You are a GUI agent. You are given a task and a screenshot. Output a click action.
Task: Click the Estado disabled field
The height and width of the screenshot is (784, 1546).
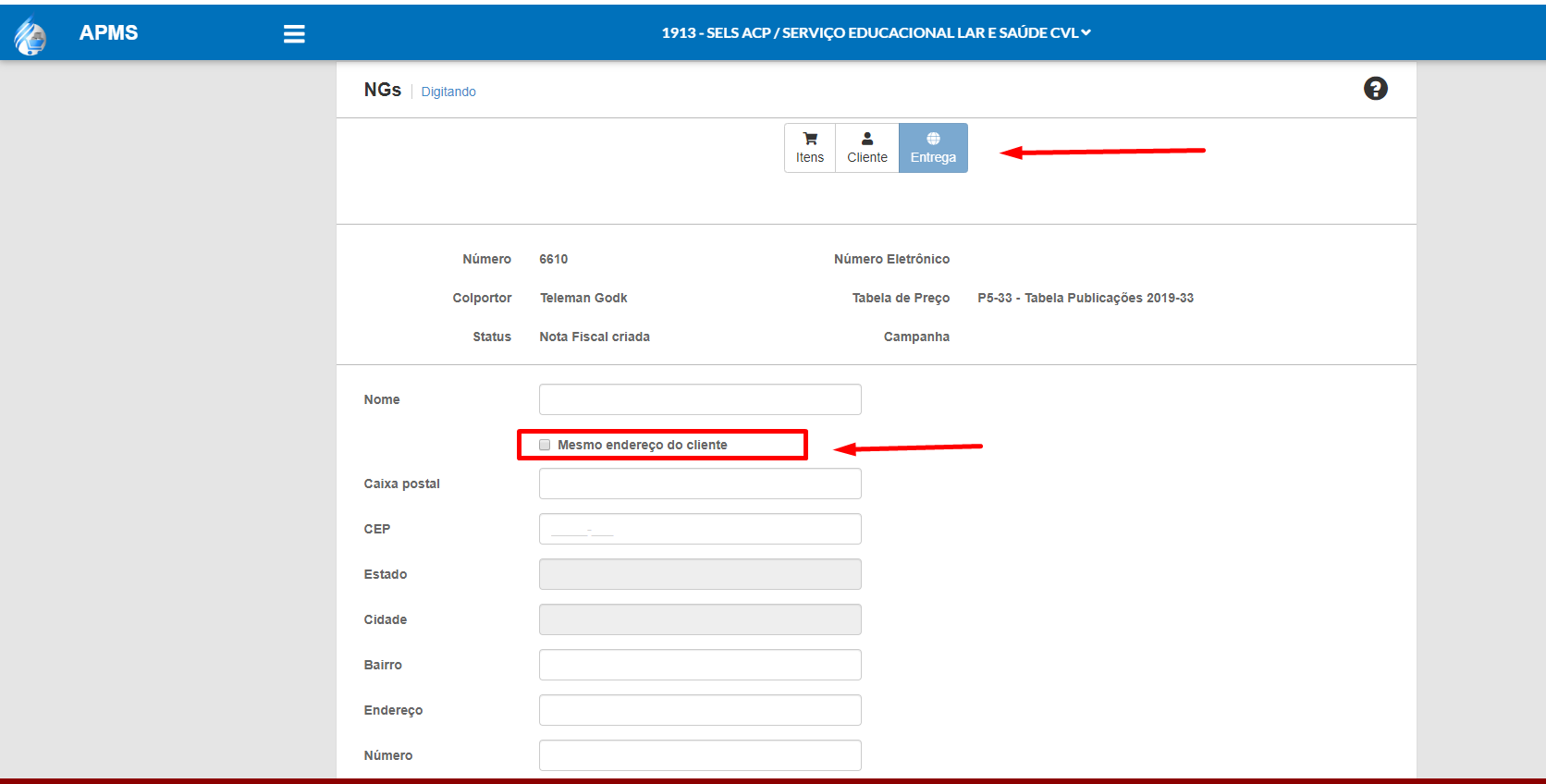(x=700, y=574)
